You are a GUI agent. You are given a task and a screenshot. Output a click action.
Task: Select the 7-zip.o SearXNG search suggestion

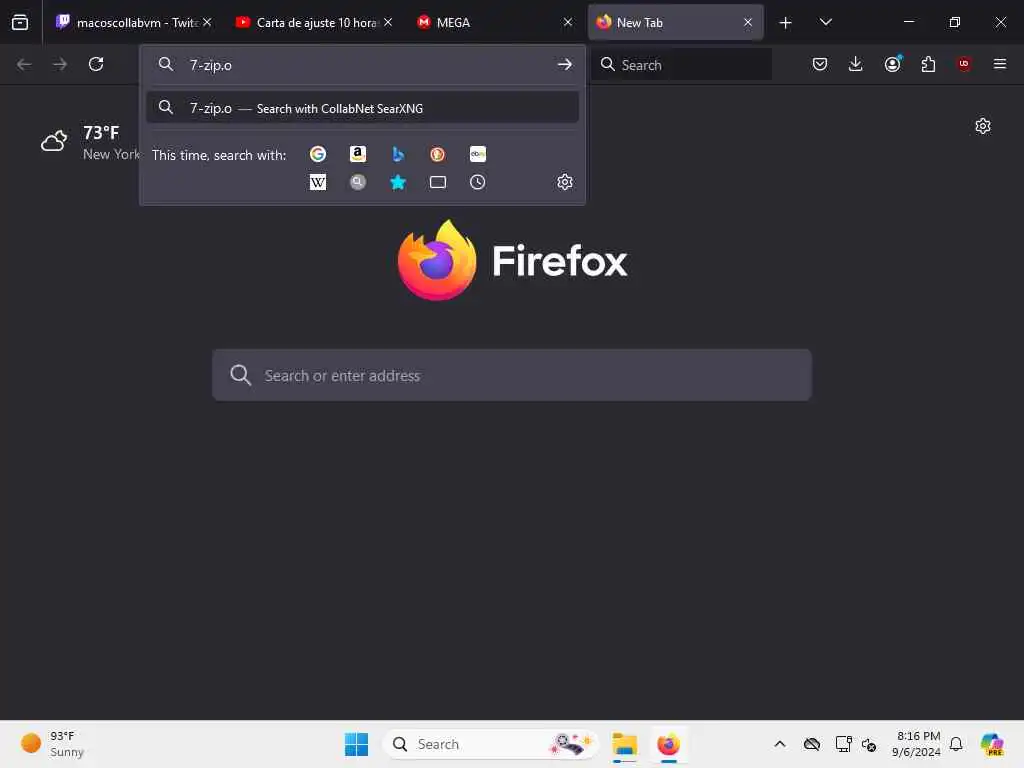[x=362, y=108]
